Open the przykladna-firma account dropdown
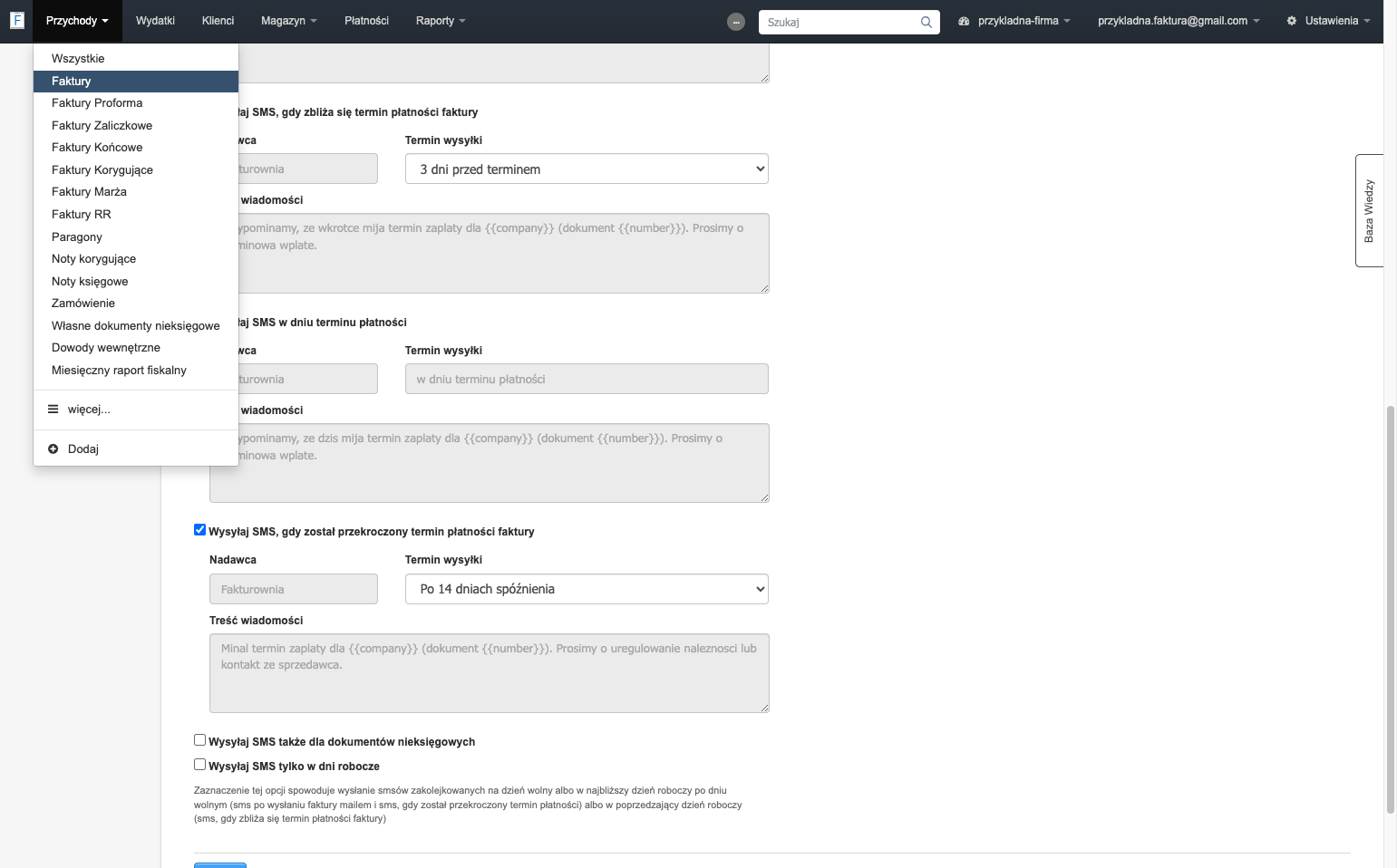This screenshot has height=868, width=1397. (1014, 21)
